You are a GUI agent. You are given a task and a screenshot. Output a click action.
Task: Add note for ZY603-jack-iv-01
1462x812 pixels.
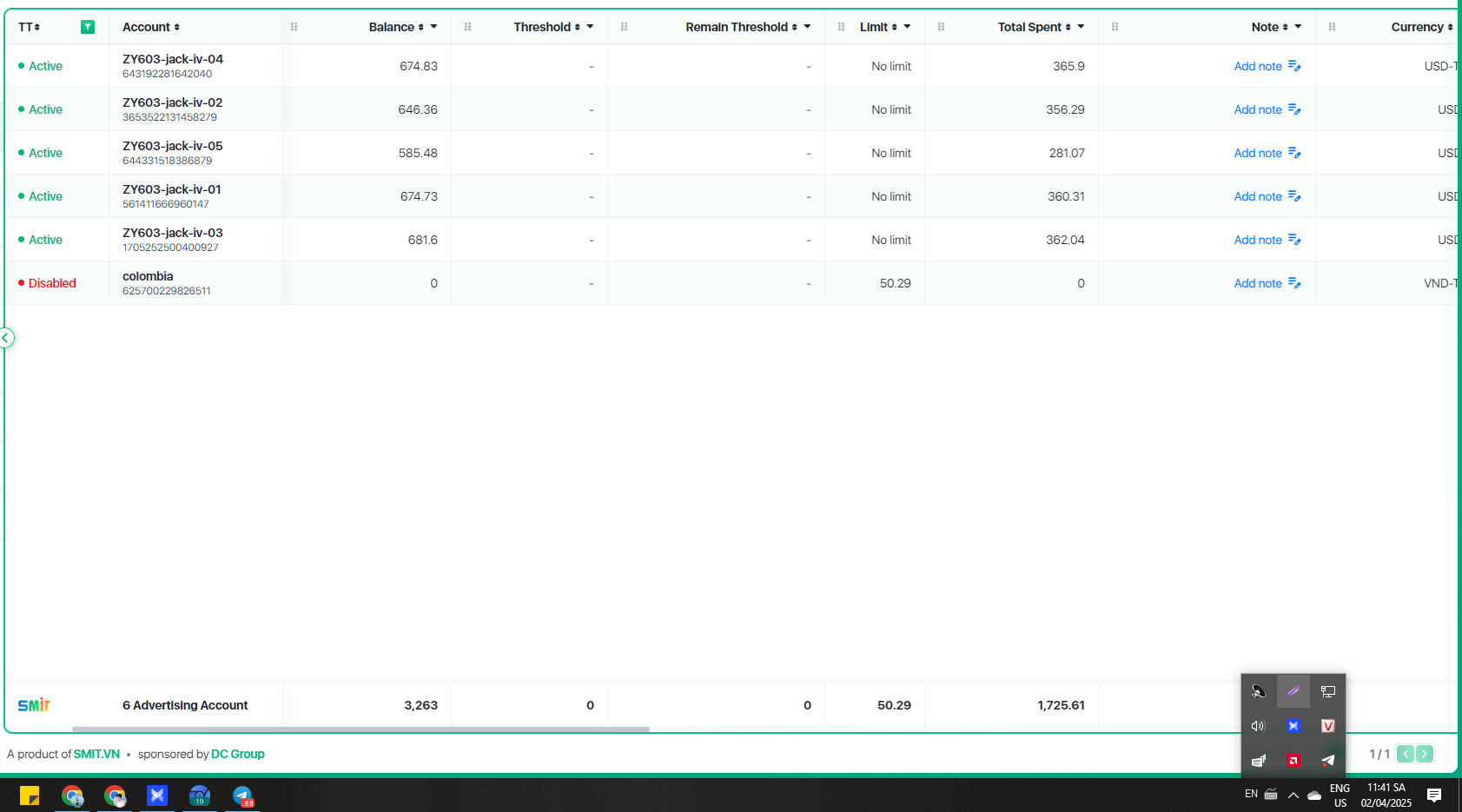(x=1258, y=196)
